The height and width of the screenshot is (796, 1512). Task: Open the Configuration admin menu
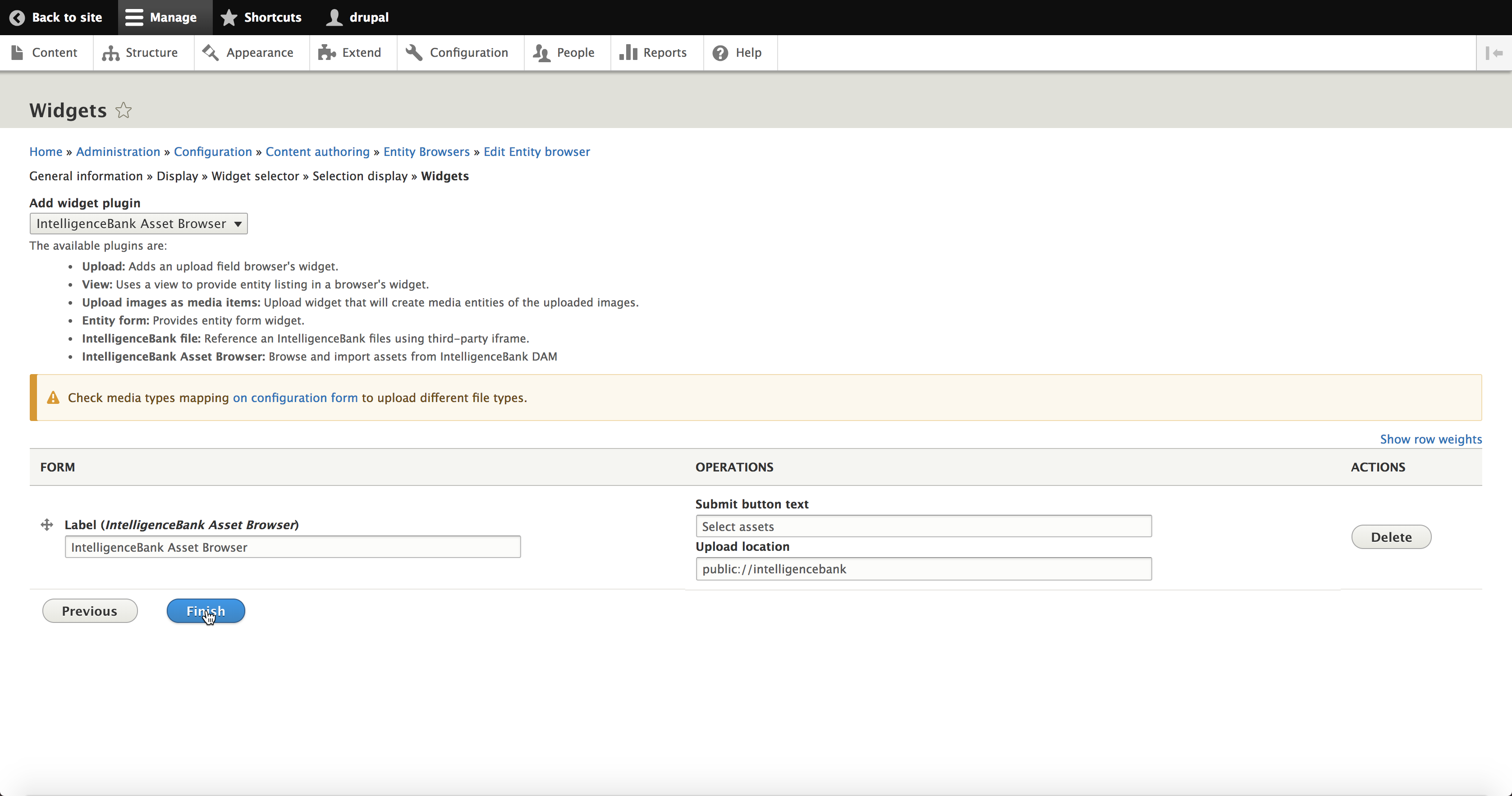(x=457, y=53)
